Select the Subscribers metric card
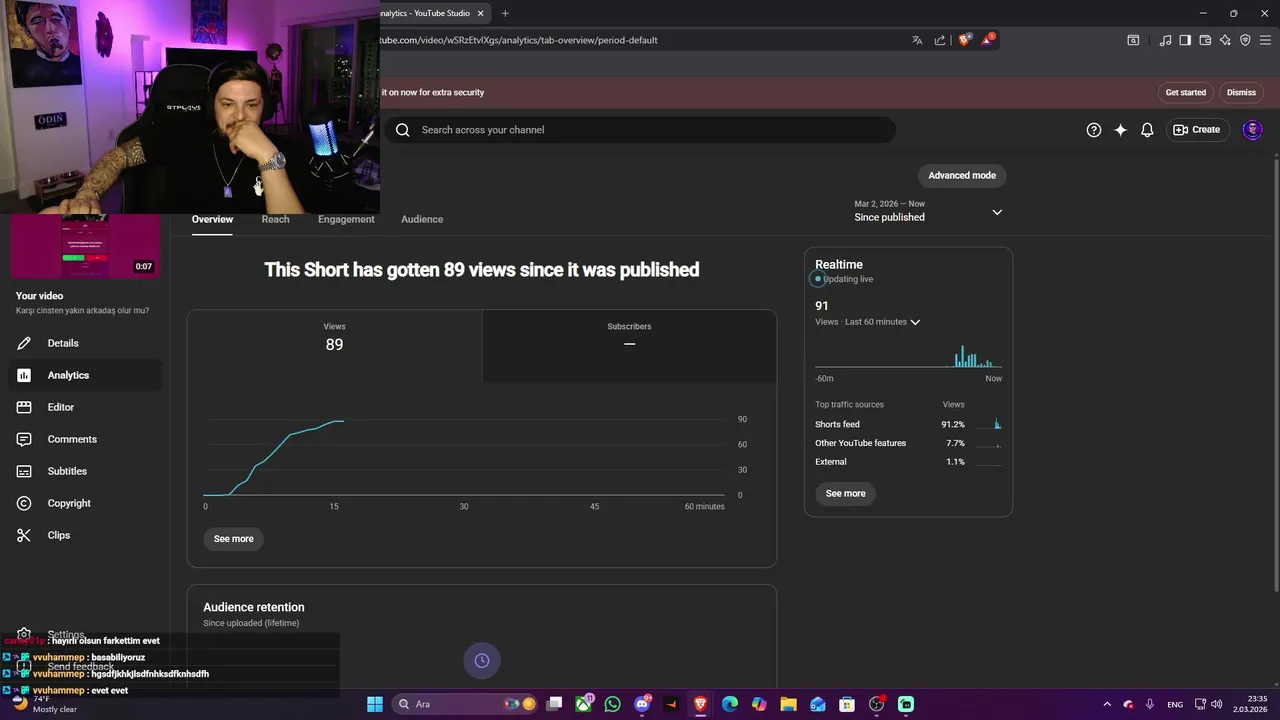Image resolution: width=1280 pixels, height=720 pixels. [629, 346]
